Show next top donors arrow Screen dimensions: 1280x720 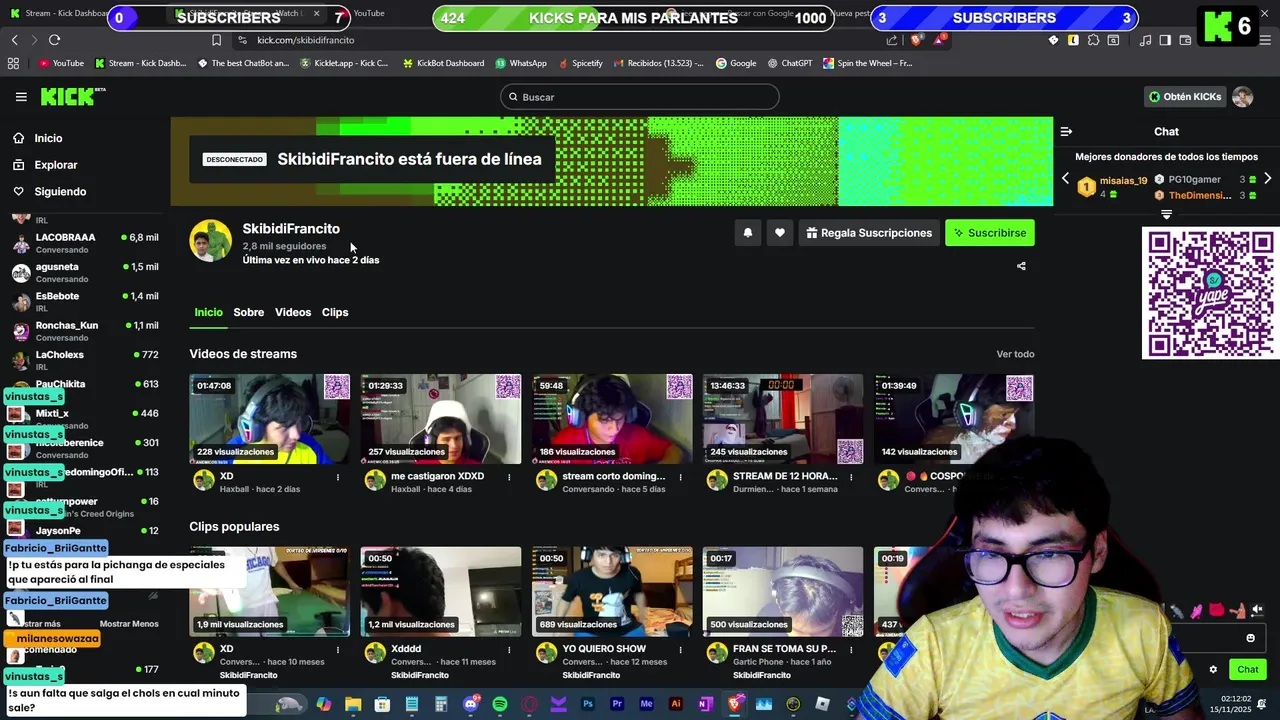(x=1267, y=178)
